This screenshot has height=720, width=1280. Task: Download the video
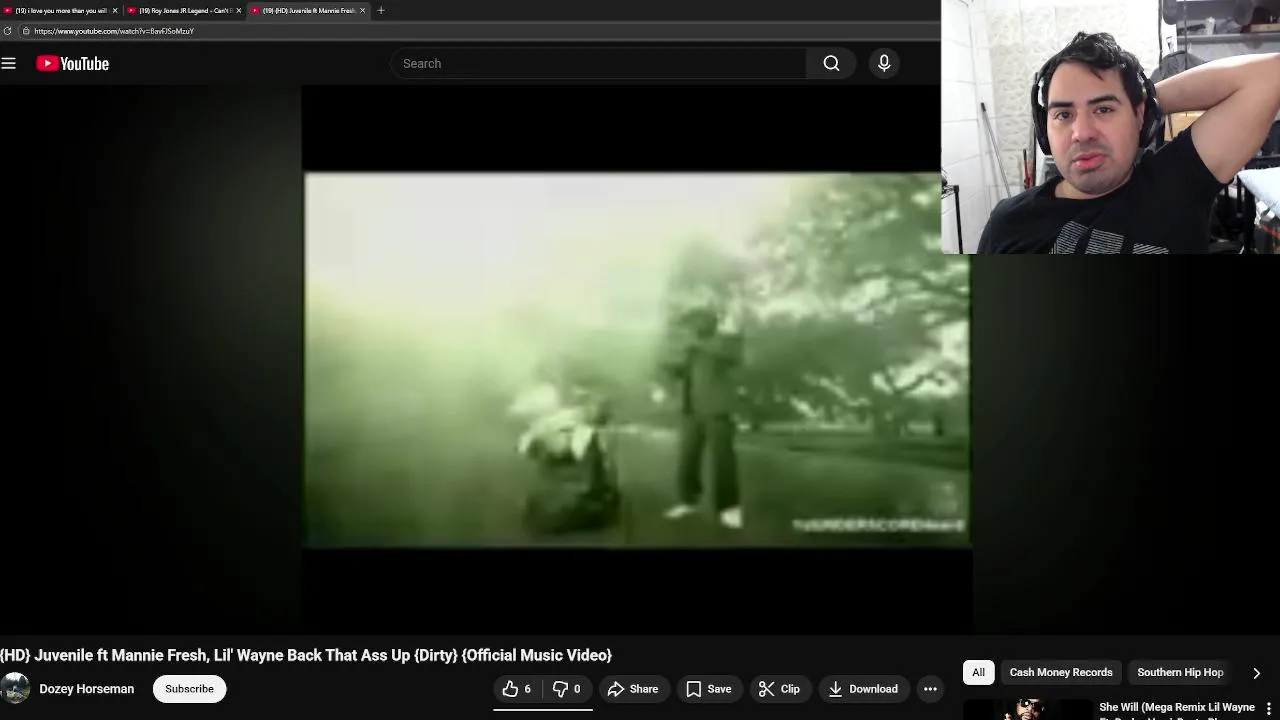point(863,689)
